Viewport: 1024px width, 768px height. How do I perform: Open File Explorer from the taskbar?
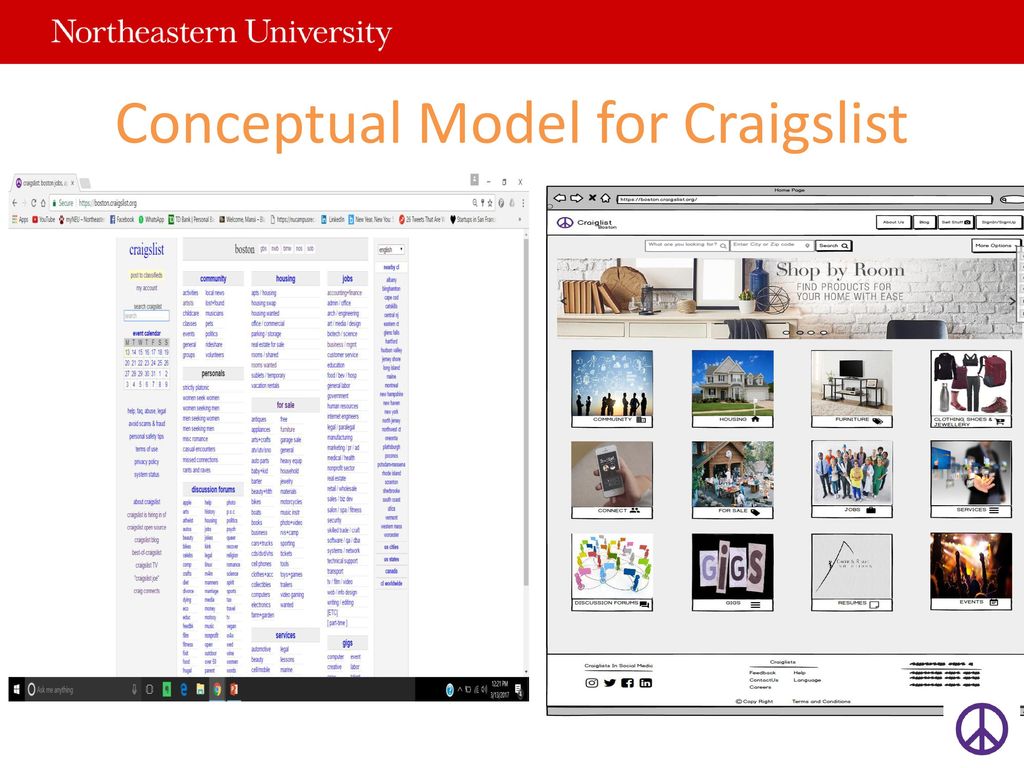pos(200,690)
